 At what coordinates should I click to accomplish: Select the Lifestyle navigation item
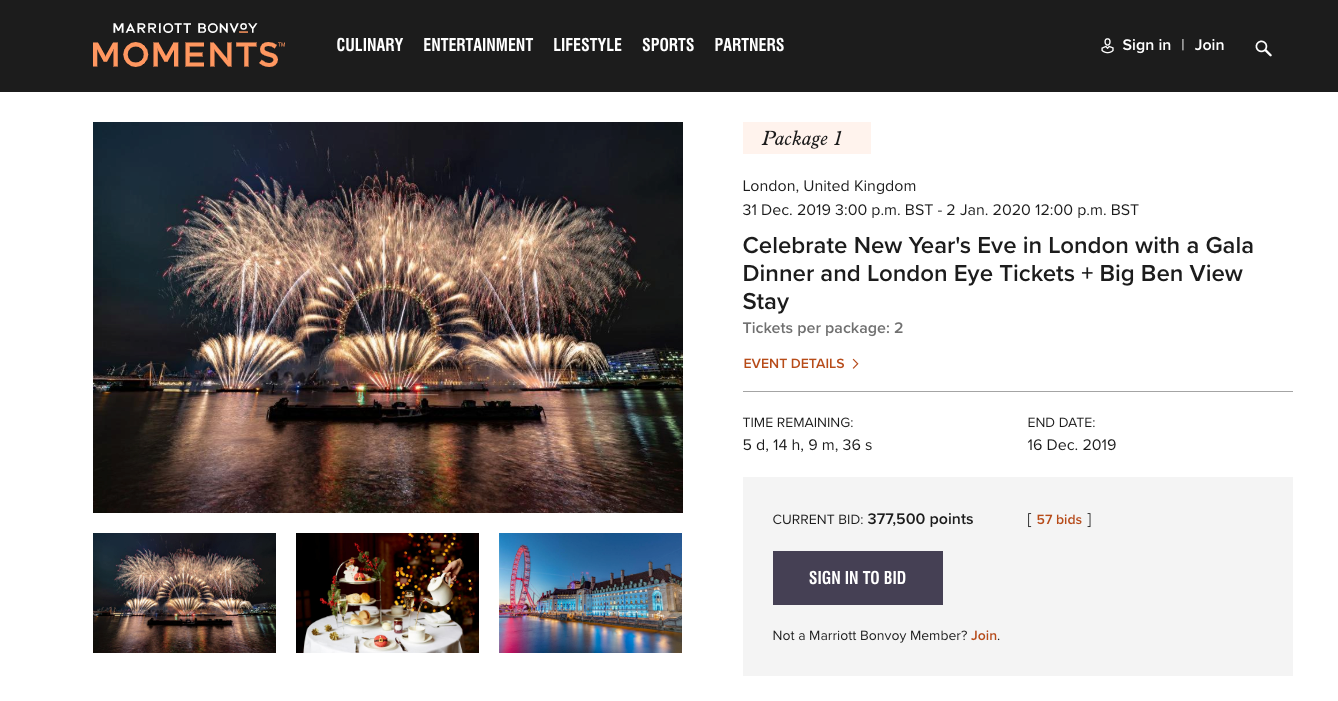tap(587, 45)
